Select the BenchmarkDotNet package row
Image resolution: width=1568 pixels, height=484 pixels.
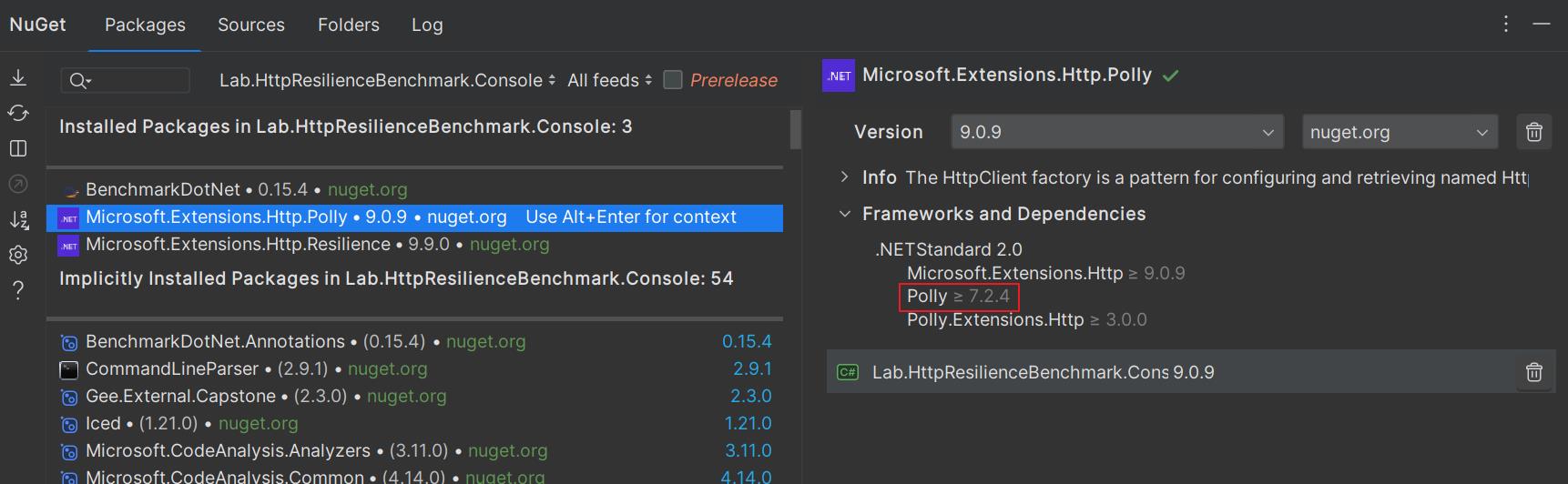246,189
